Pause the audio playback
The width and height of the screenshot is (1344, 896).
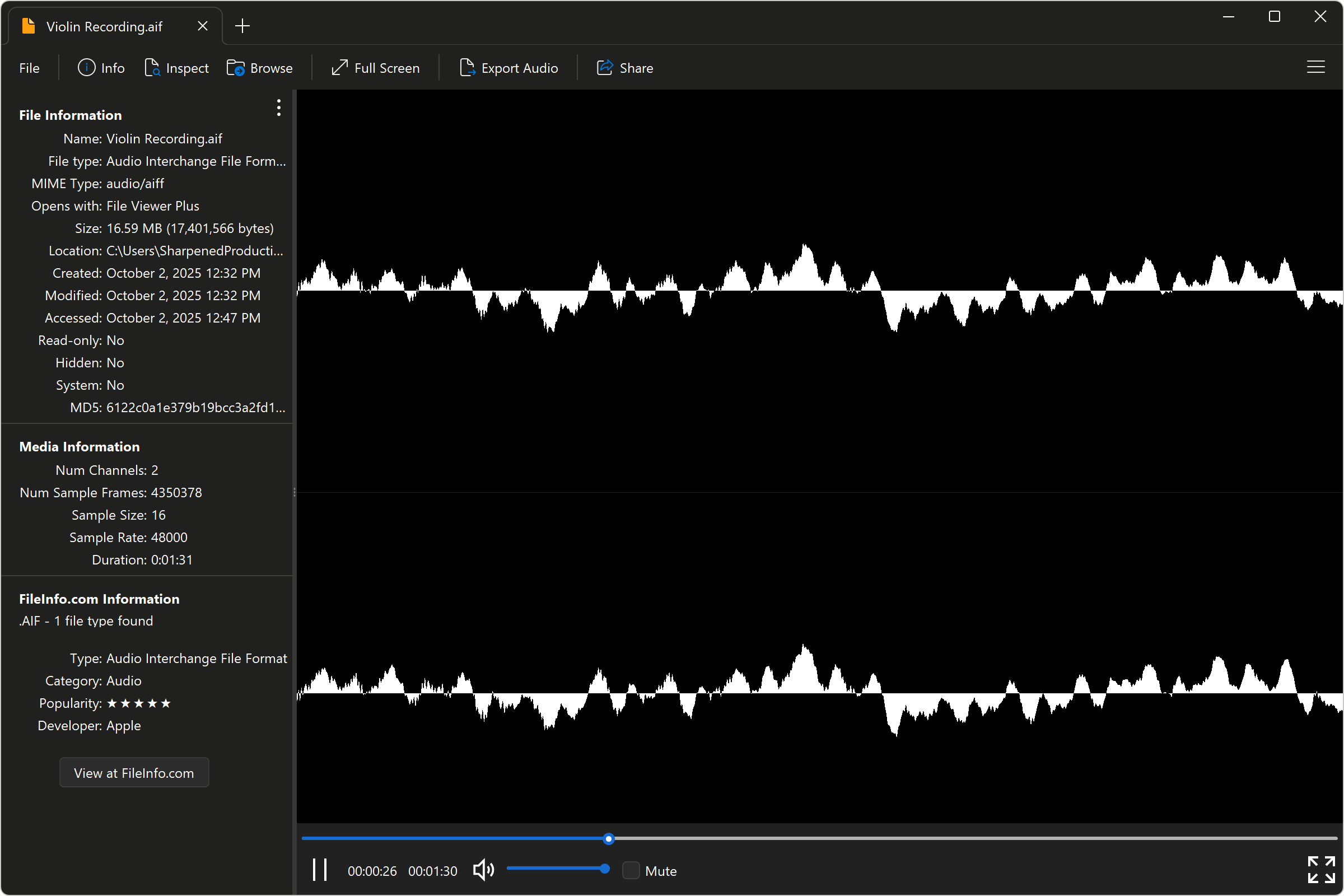pos(320,870)
